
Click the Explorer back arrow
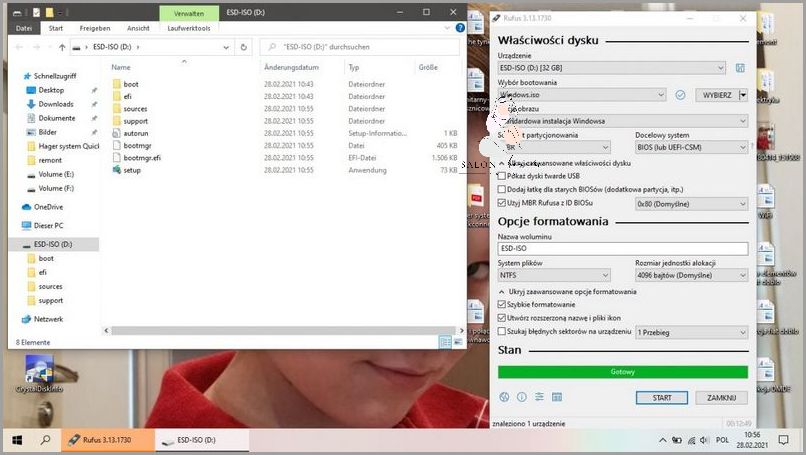tap(19, 47)
